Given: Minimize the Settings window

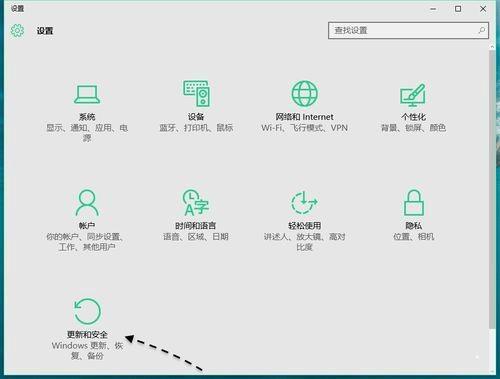Looking at the screenshot, I should coord(433,9).
